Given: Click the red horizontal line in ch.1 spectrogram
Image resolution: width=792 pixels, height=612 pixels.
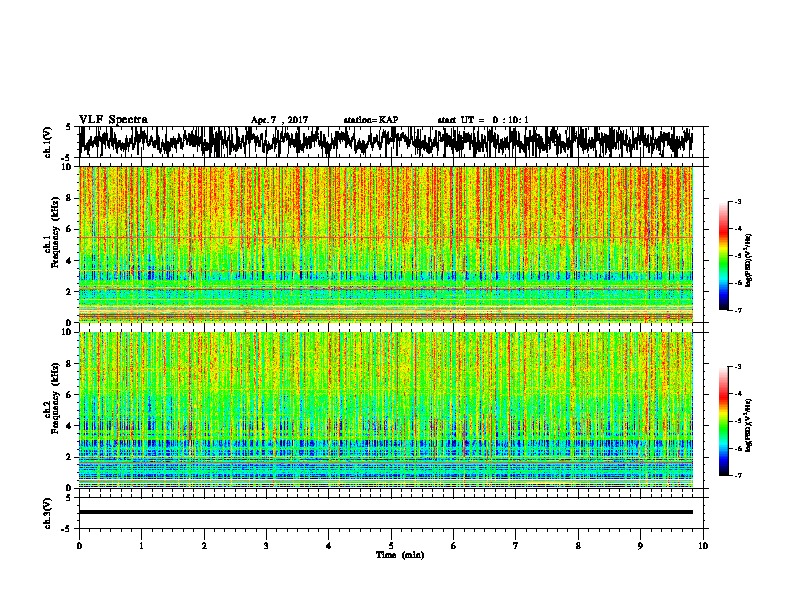Looking at the screenshot, I should pos(386,237).
